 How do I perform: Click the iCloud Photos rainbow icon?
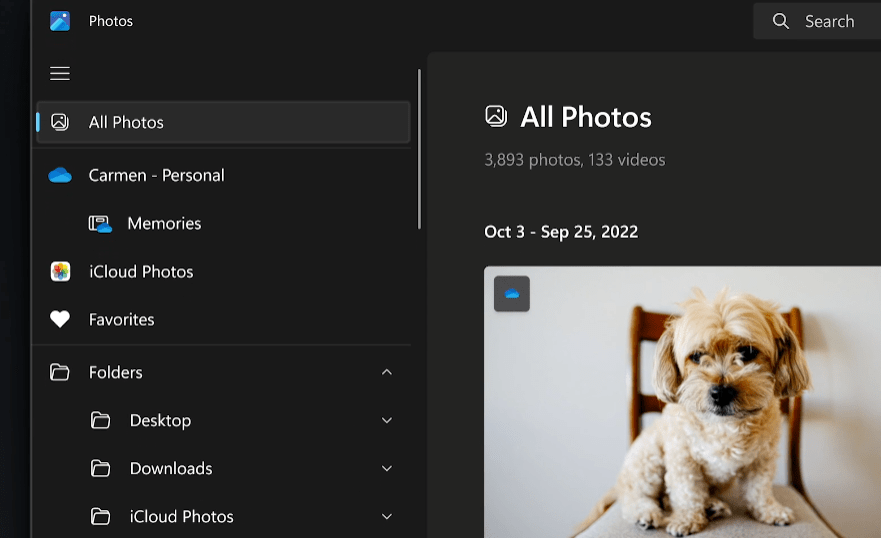(60, 272)
